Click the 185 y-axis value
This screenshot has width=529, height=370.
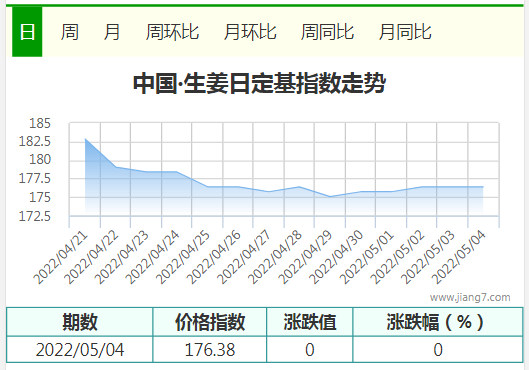point(40,123)
